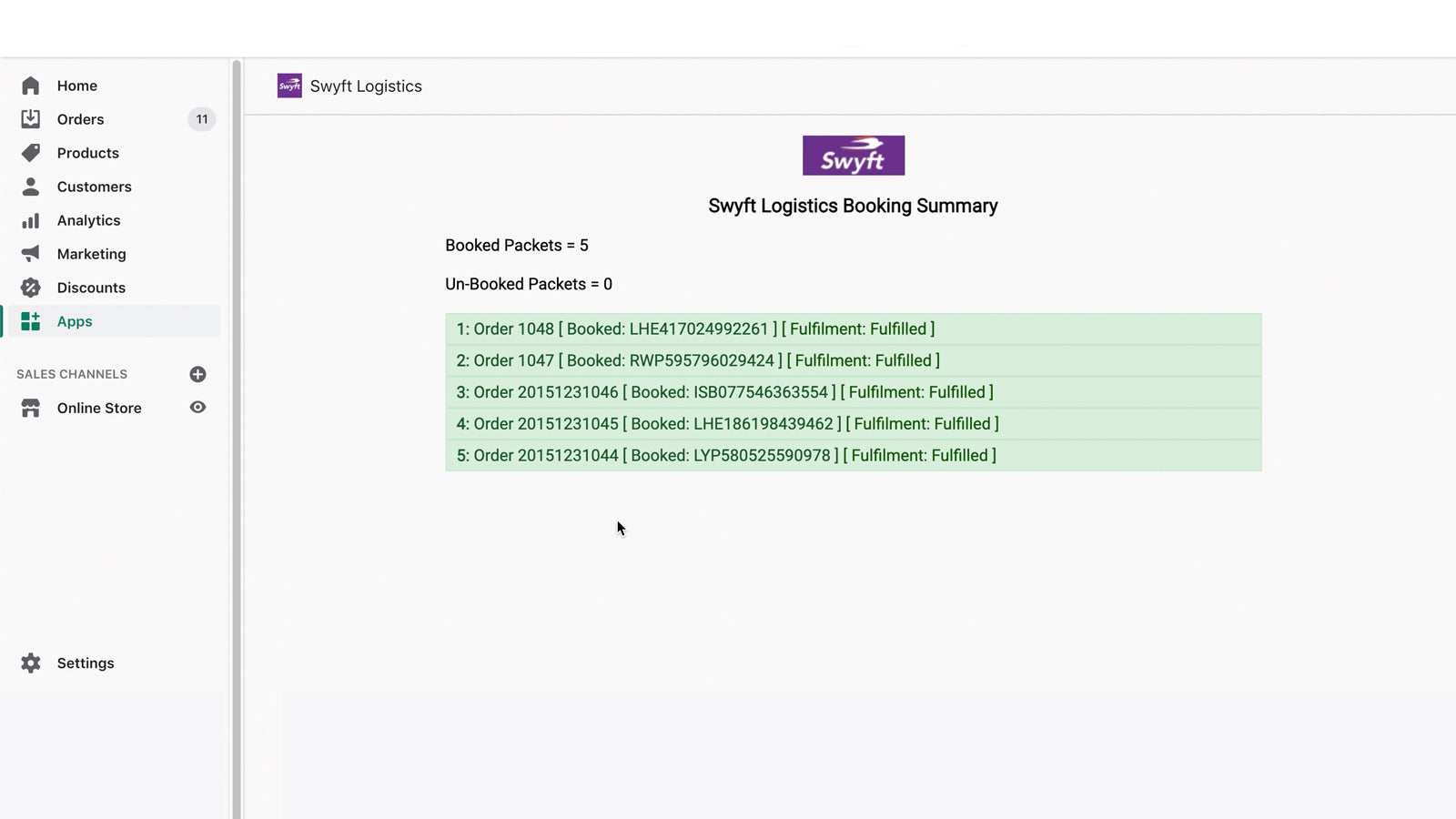The width and height of the screenshot is (1456, 819).
Task: Click the Analytics bar chart icon
Action: pyautogui.click(x=30, y=220)
